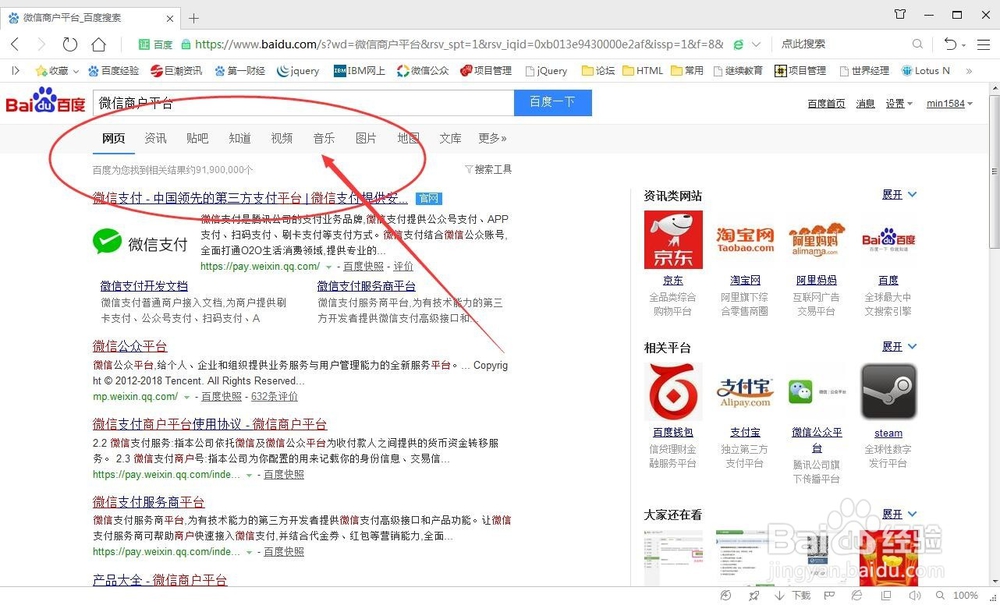Select the 文库 search tab

[x=450, y=138]
